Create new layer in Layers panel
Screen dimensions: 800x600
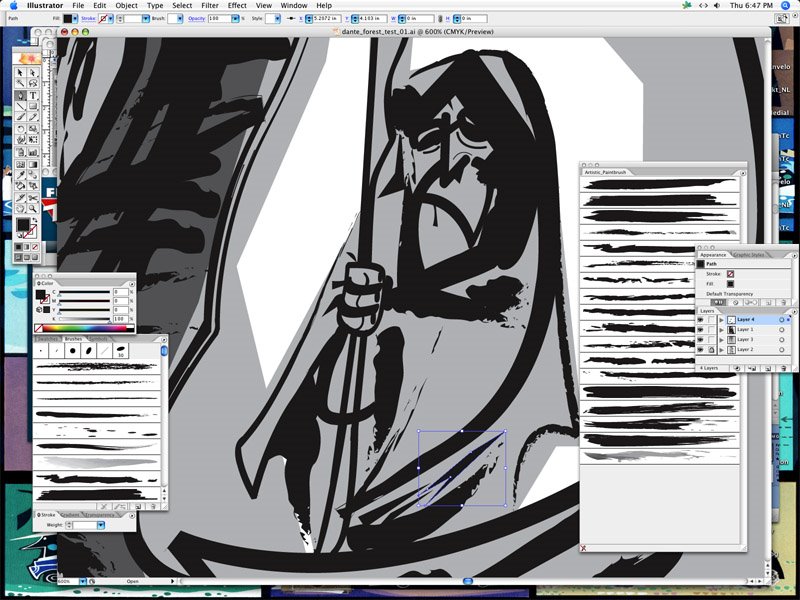[x=768, y=368]
